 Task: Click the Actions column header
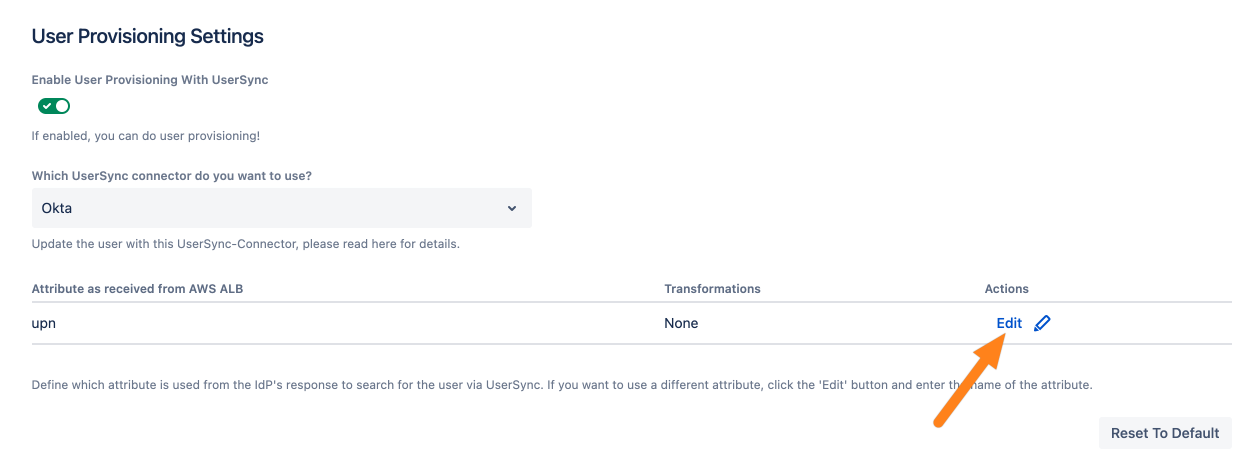[x=1006, y=289]
